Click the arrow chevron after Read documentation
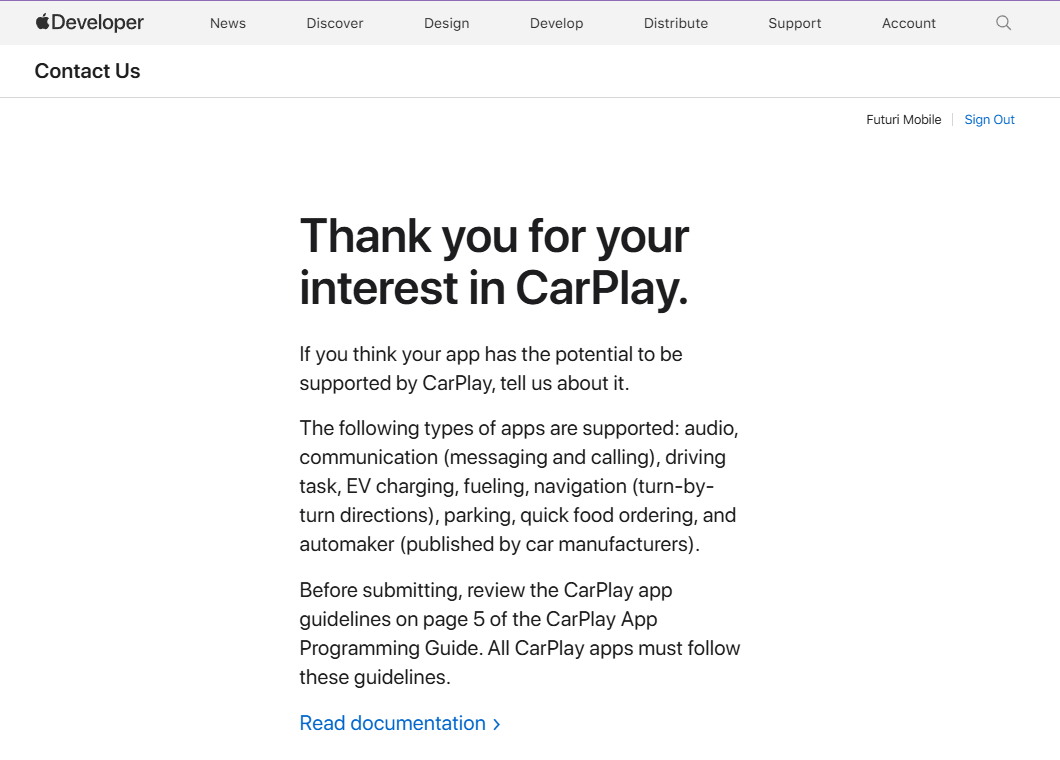 (x=497, y=724)
